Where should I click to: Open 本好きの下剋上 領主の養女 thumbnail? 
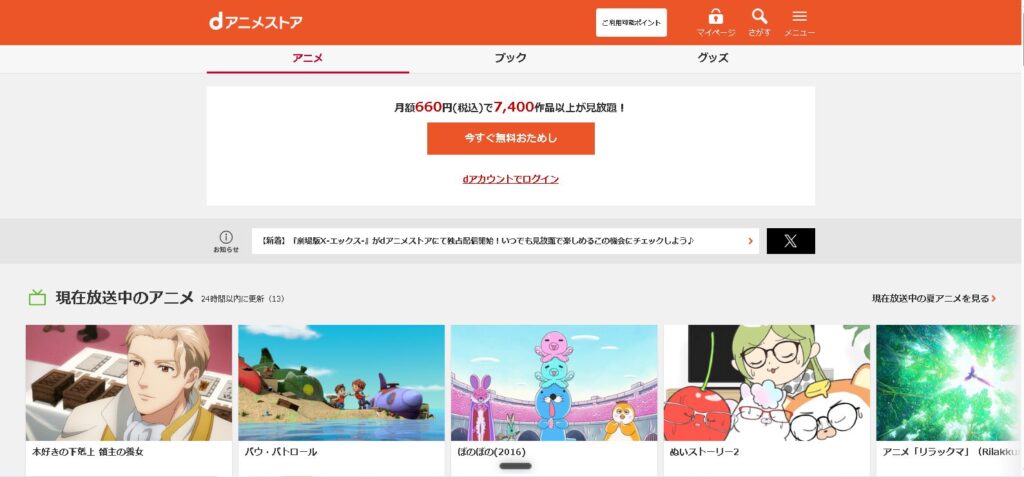click(129, 383)
